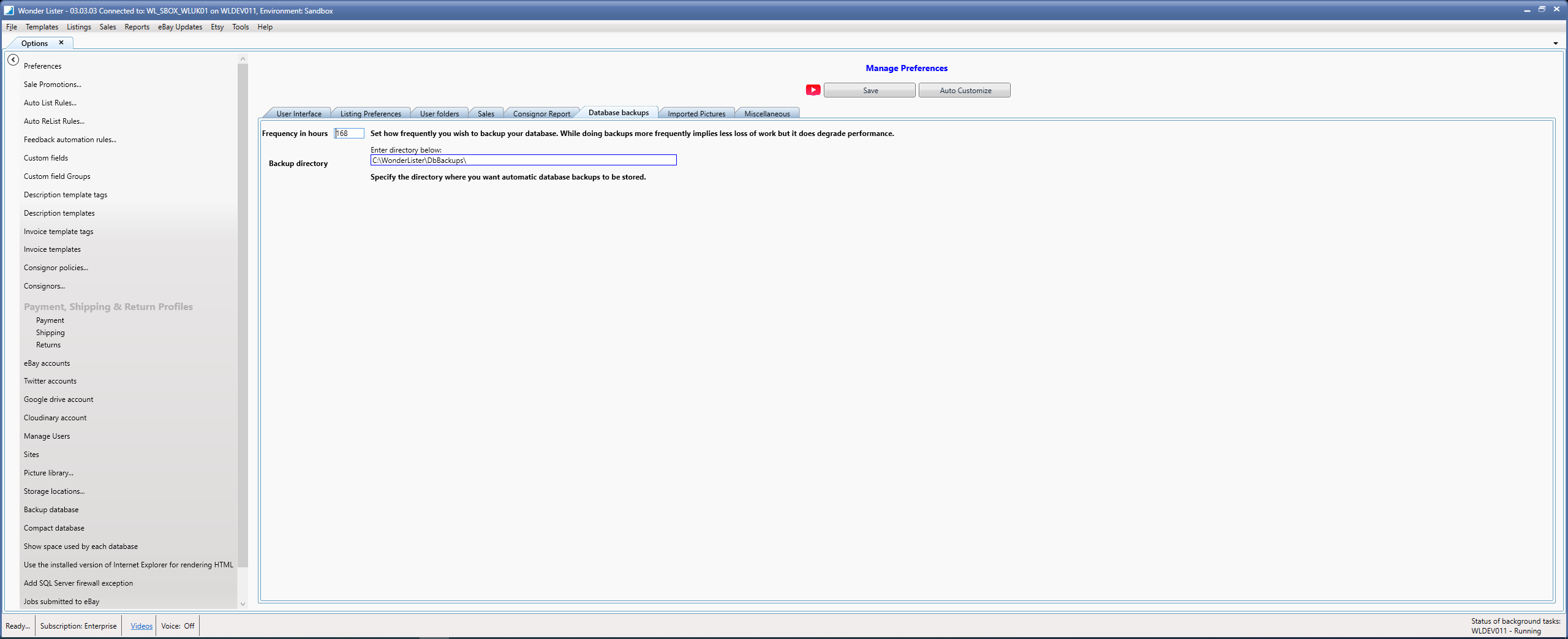Click the circular back arrow icon

point(13,60)
